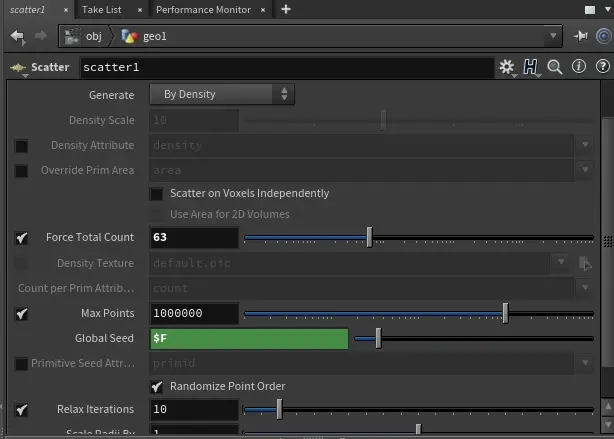
Task: Click the Global Seed $F field
Action: pyautogui.click(x=249, y=339)
